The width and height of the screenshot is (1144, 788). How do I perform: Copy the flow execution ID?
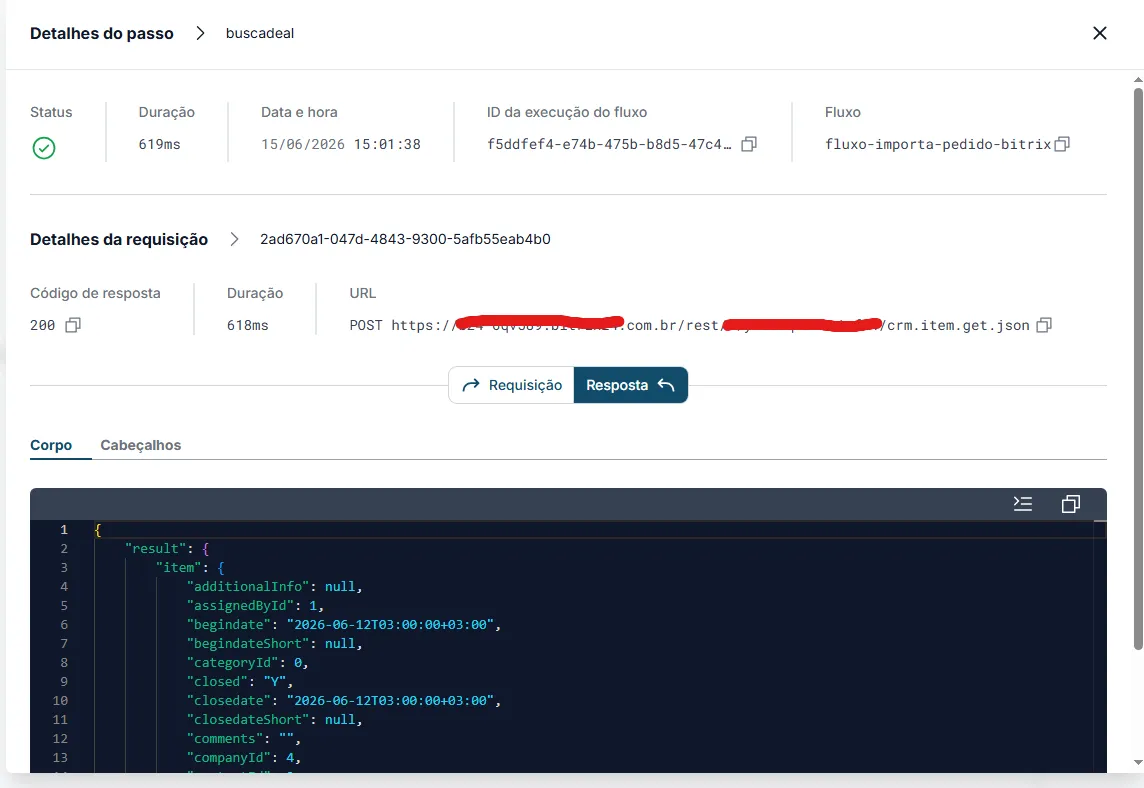(x=749, y=144)
